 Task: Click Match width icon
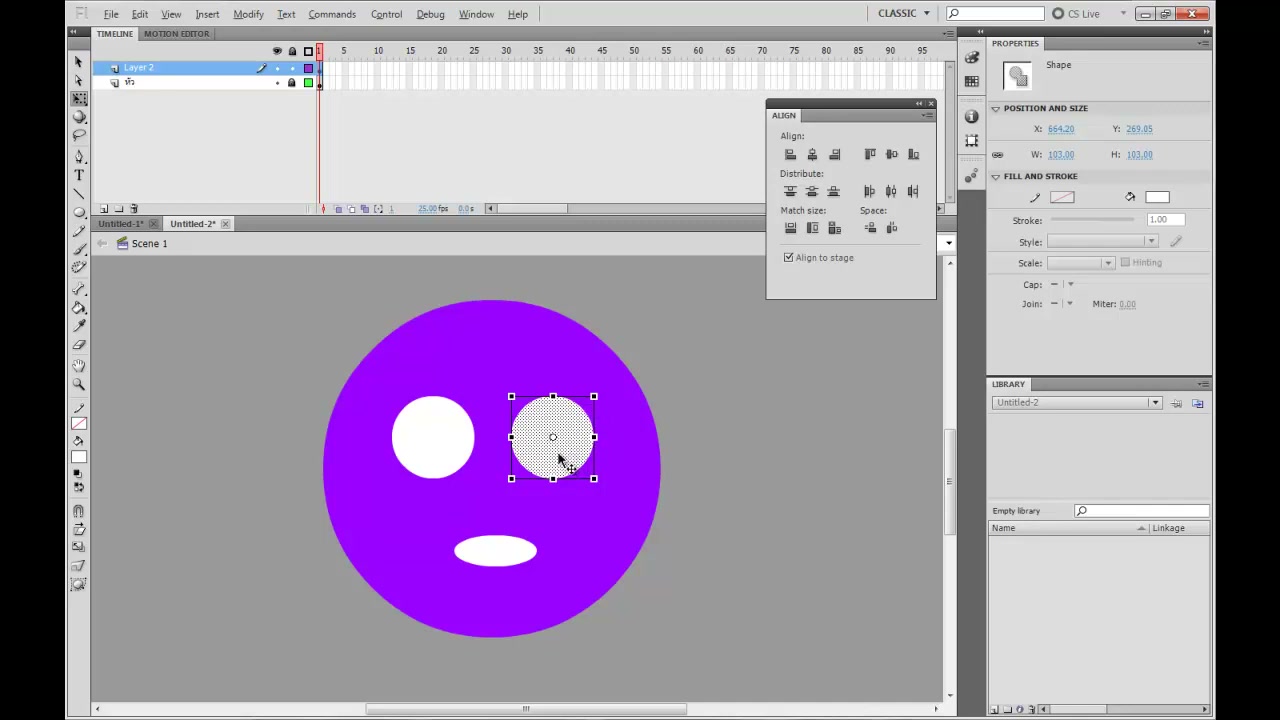pyautogui.click(x=790, y=228)
